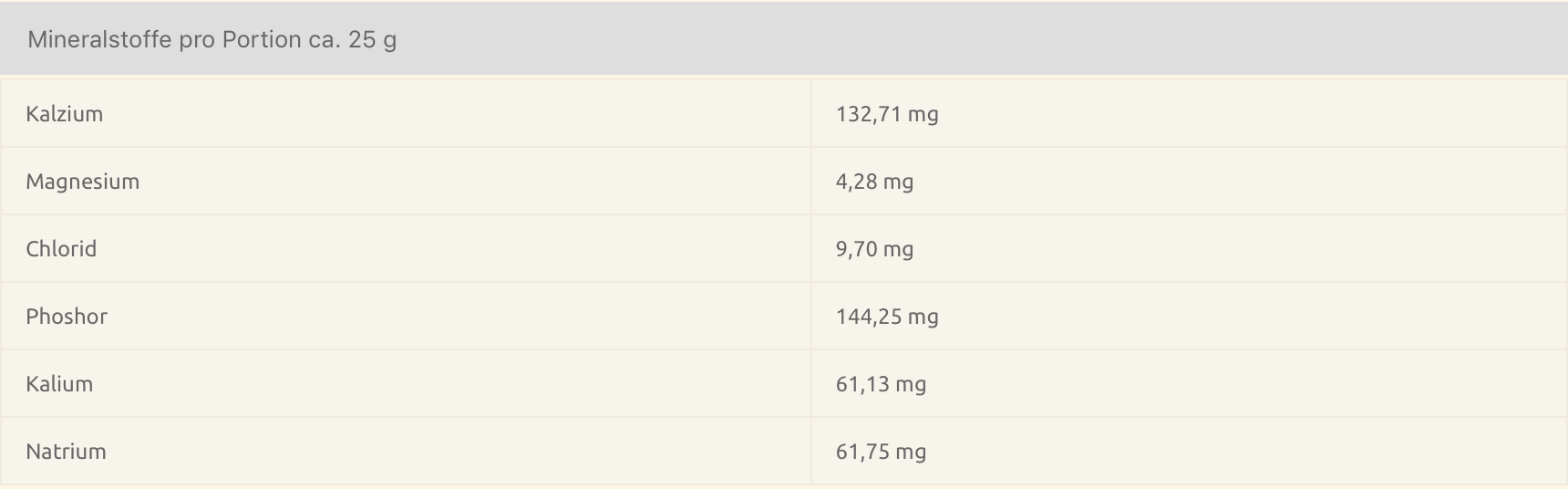Click the 'mg' unit in Kalium row
The image size is (1568, 489).
tap(911, 386)
